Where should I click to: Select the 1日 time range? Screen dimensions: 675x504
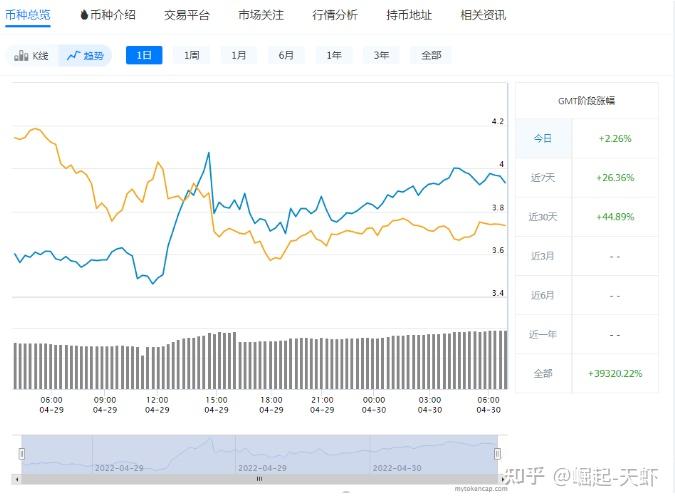pyautogui.click(x=144, y=55)
